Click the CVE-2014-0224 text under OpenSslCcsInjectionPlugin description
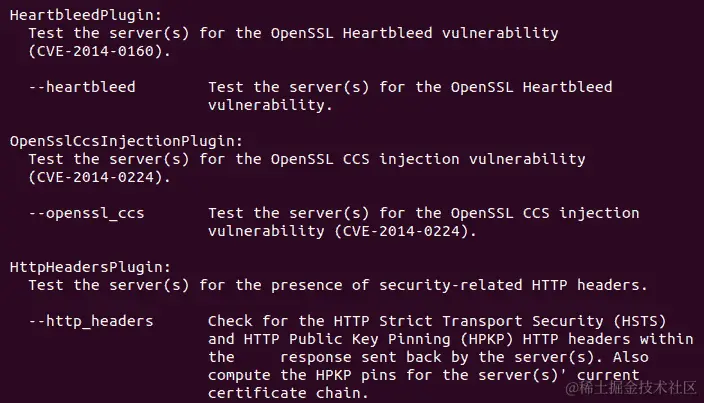704x403 pixels. [95, 177]
